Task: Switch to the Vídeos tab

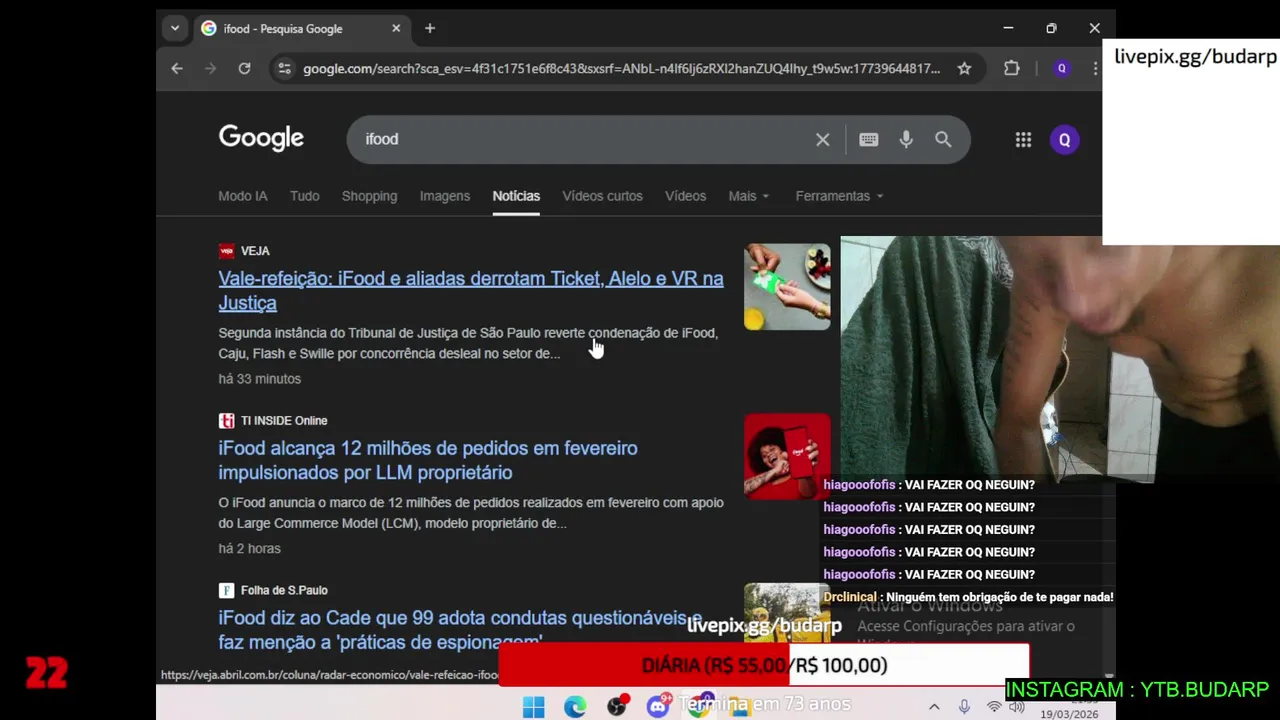Action: (686, 196)
